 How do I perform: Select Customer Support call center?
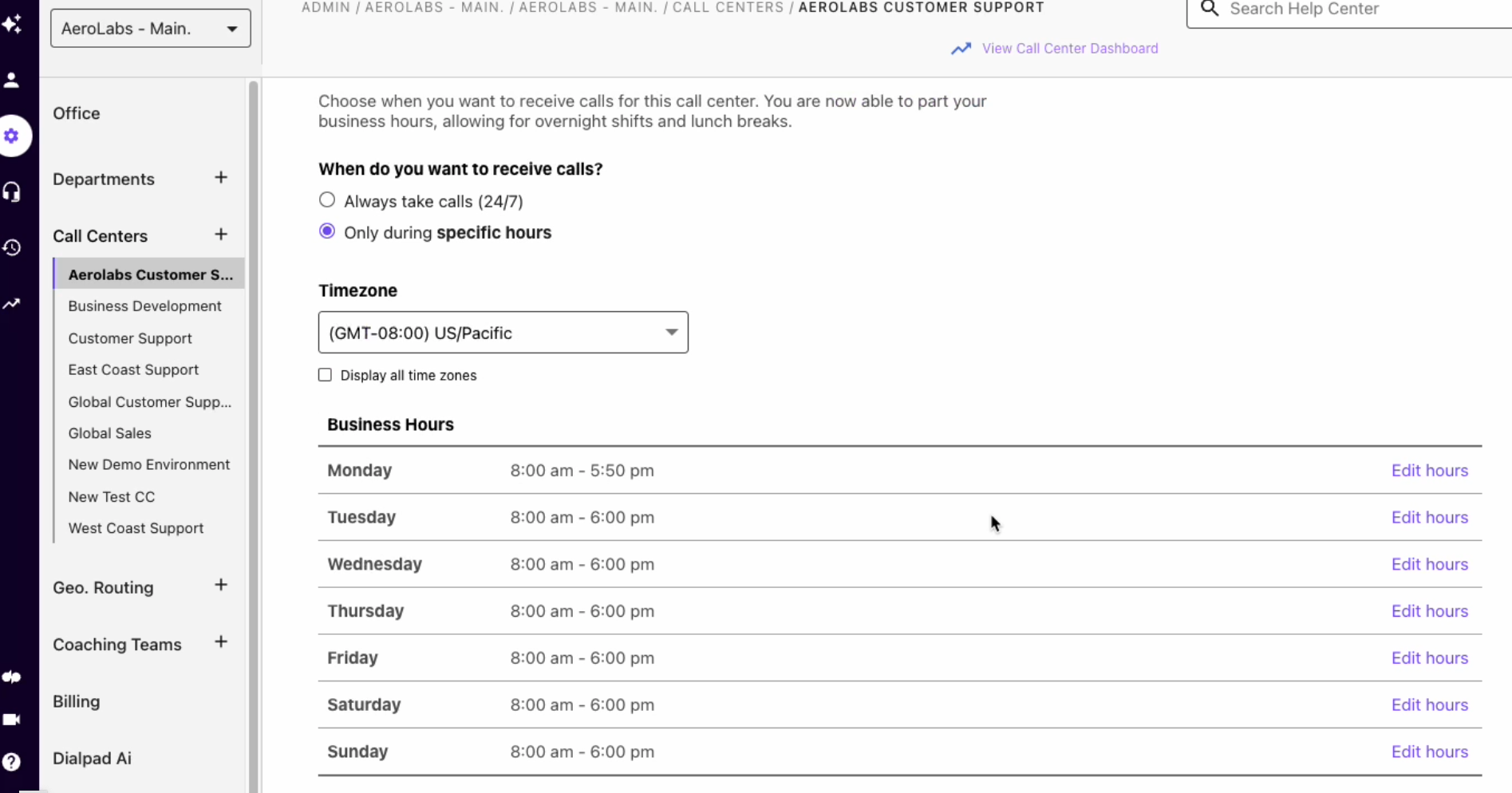point(130,338)
